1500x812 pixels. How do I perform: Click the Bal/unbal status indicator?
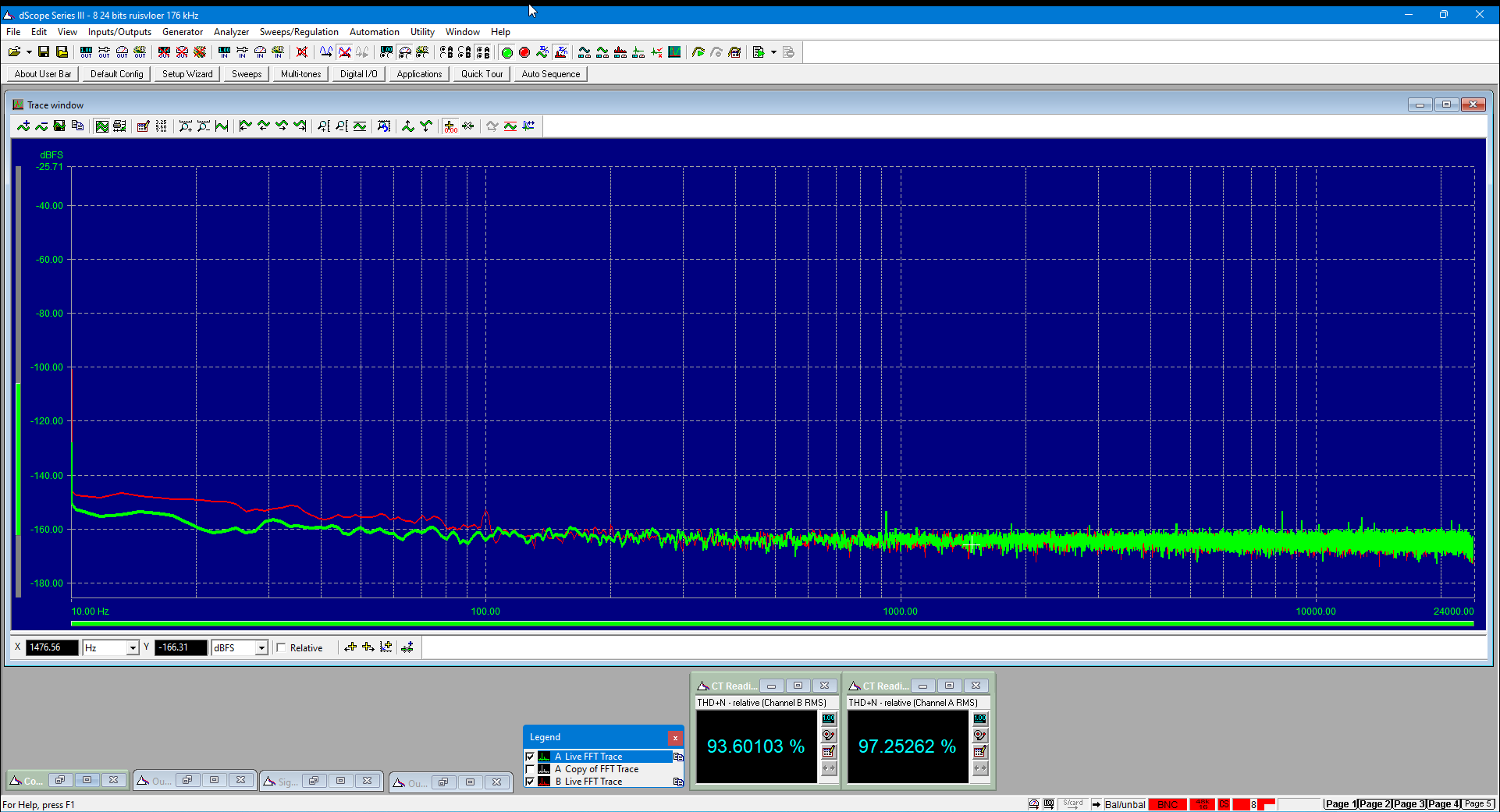1125,804
